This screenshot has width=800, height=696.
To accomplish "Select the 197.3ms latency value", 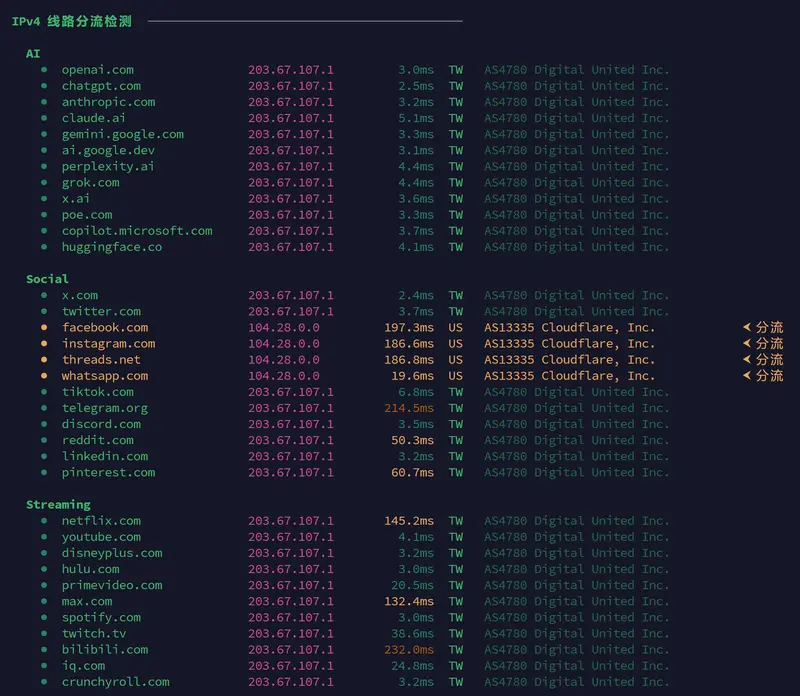I will pos(409,328).
